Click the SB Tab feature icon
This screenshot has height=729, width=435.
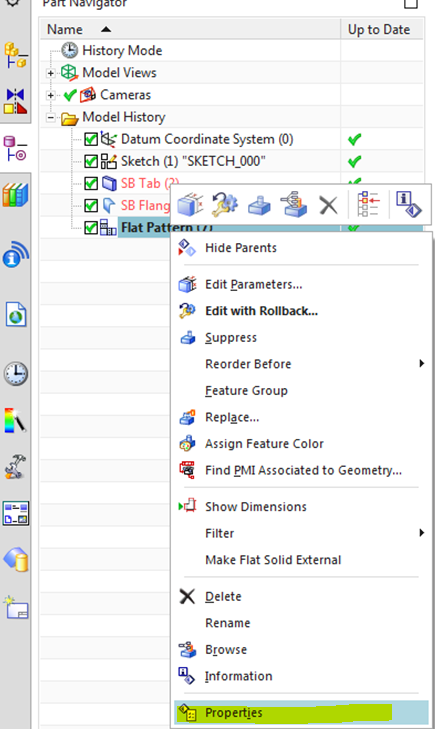109,183
